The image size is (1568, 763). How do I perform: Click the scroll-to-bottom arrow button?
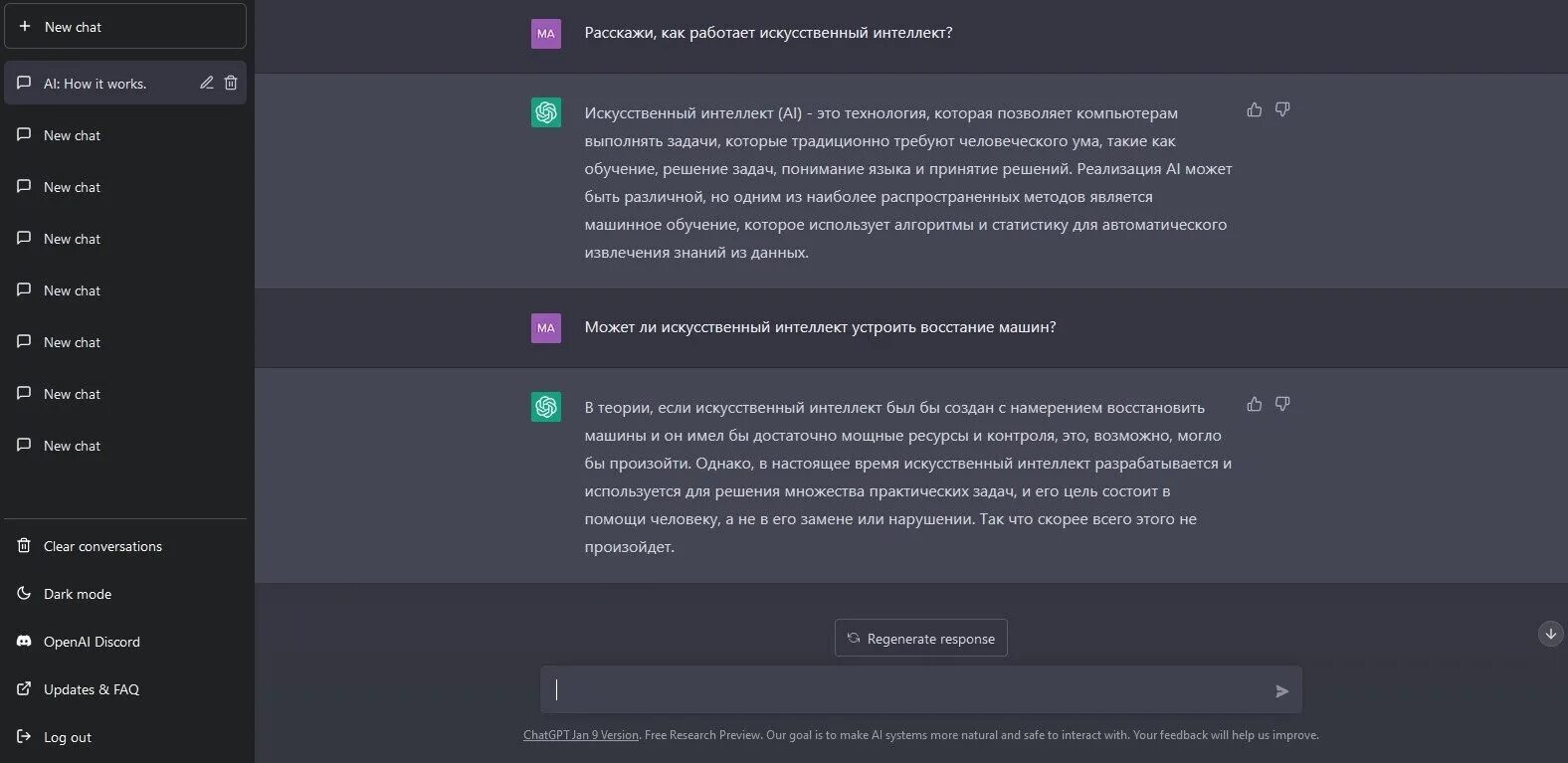click(1550, 634)
